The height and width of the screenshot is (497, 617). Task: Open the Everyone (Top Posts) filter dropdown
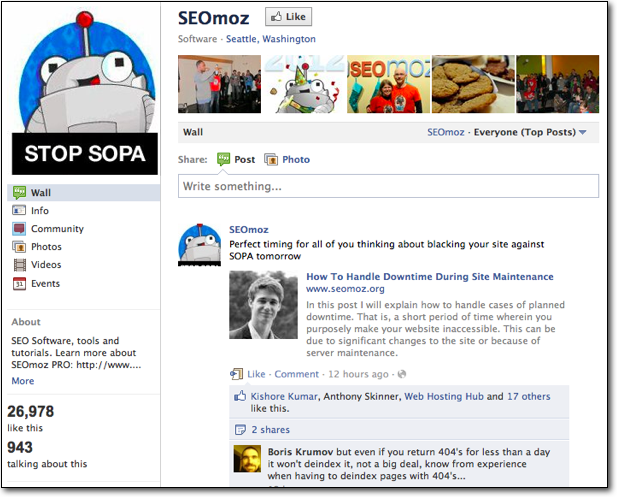pyautogui.click(x=582, y=132)
